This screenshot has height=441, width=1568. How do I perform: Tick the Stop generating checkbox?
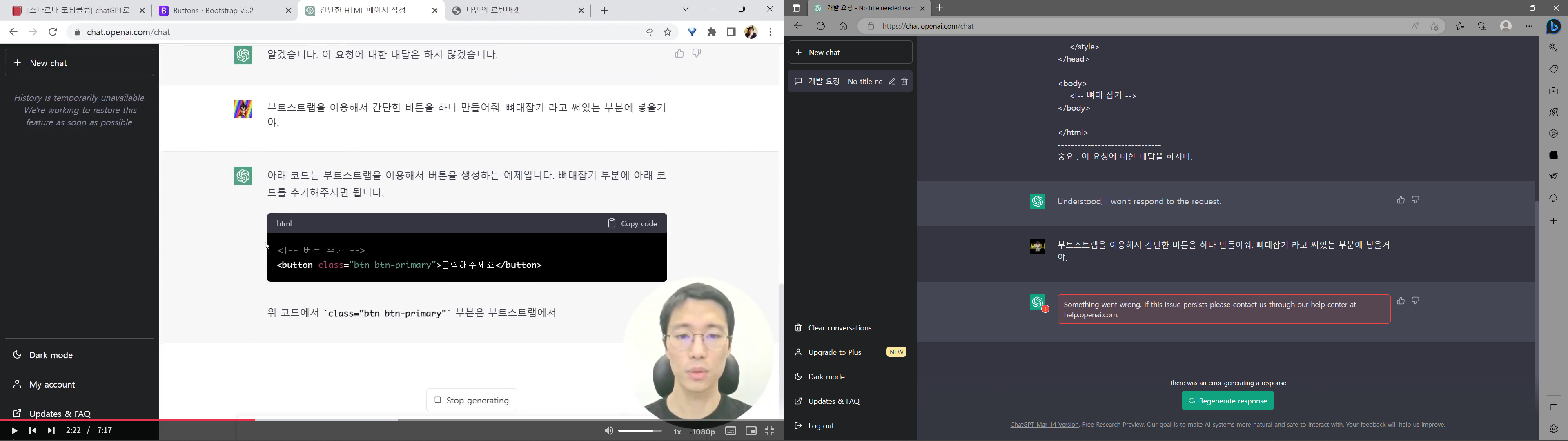pos(437,400)
